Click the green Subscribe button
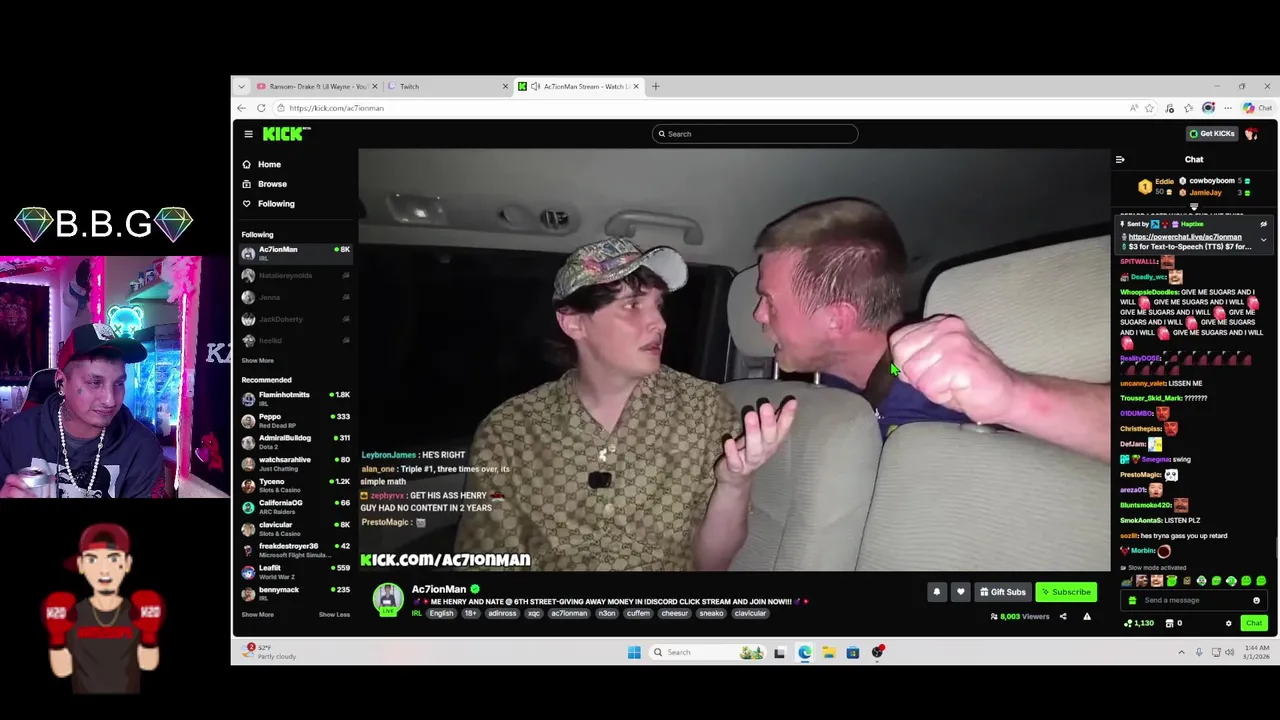 (1065, 592)
